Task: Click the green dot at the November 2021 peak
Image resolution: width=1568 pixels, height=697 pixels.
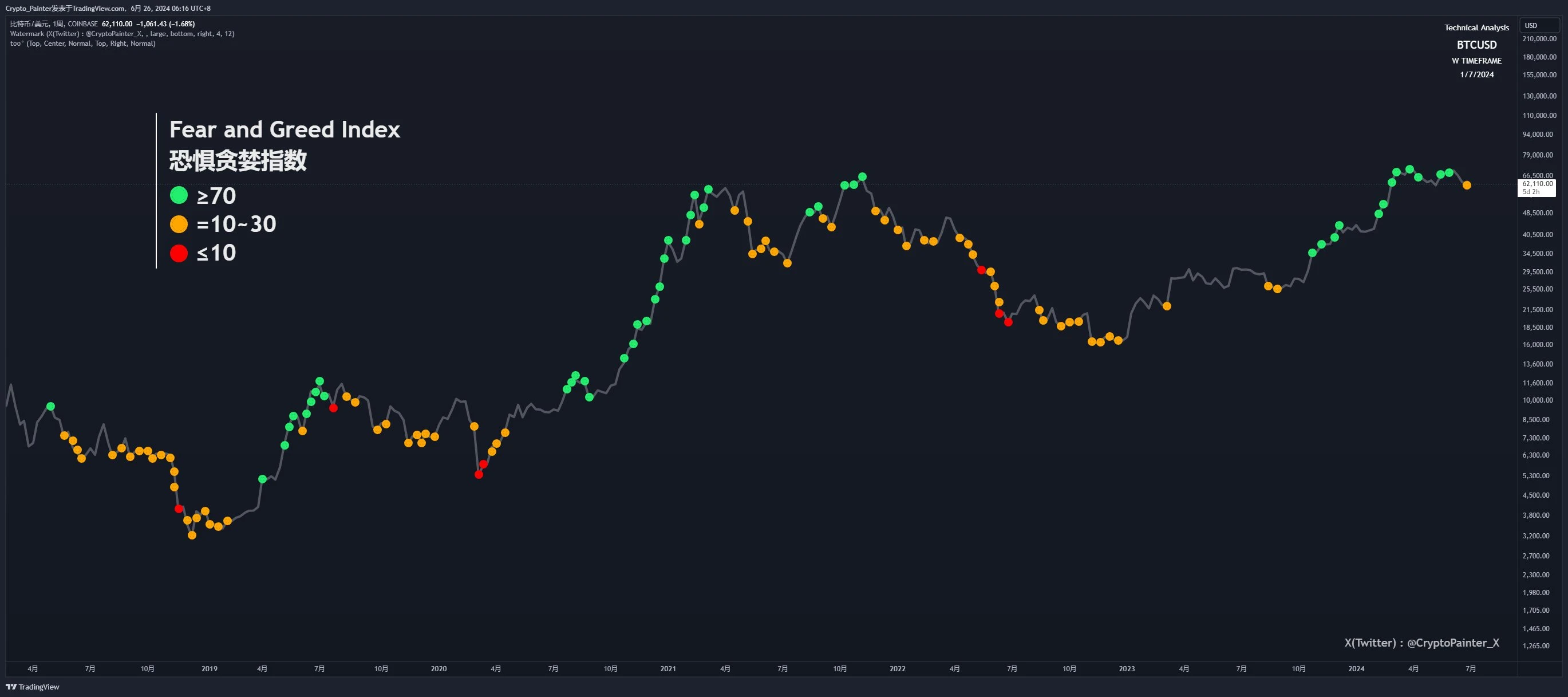Action: 862,177
